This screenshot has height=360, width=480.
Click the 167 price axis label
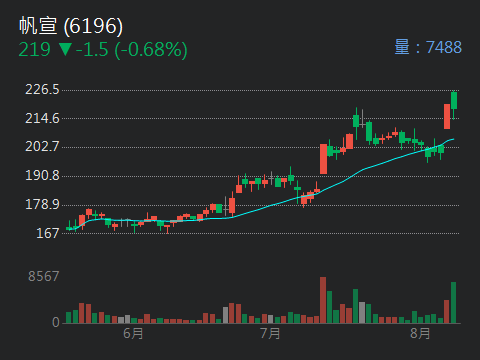click(x=48, y=233)
